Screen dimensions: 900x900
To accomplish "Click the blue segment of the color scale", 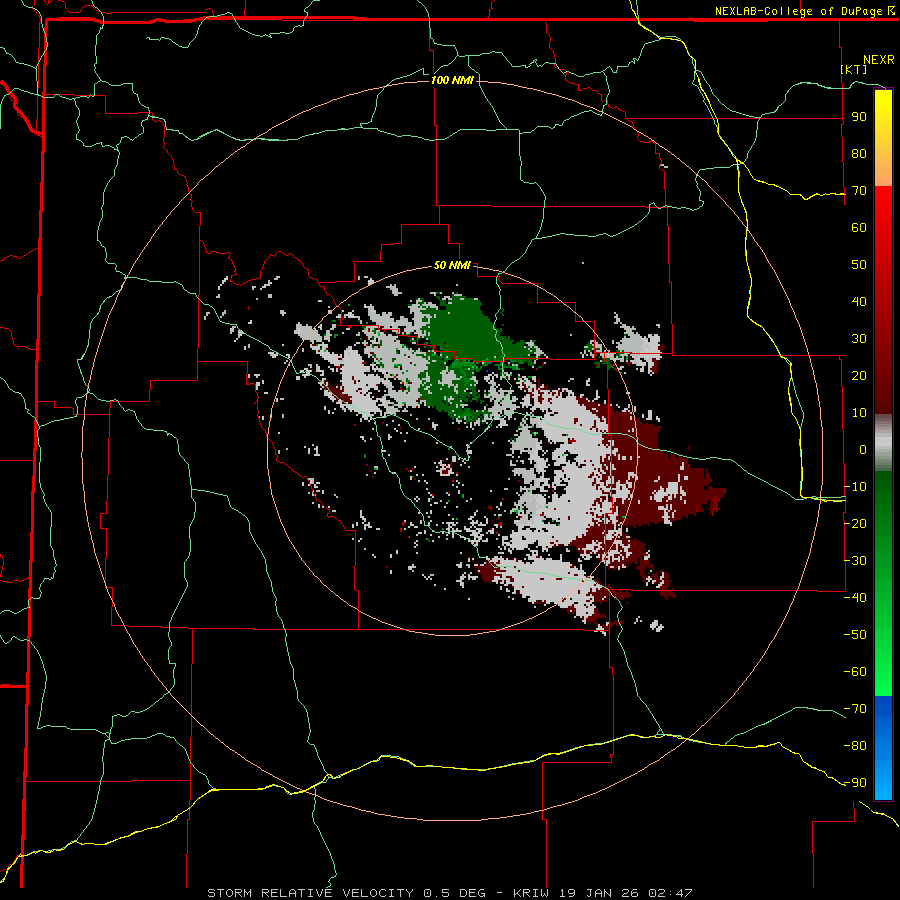I will pos(883,748).
